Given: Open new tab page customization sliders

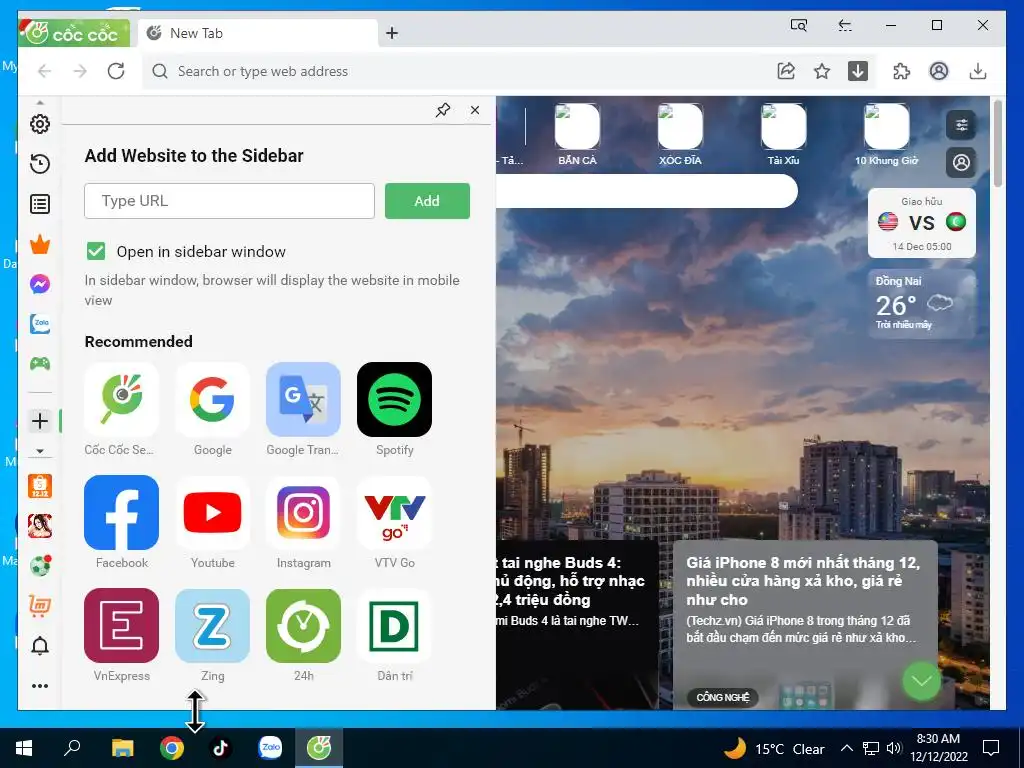Looking at the screenshot, I should (x=961, y=125).
